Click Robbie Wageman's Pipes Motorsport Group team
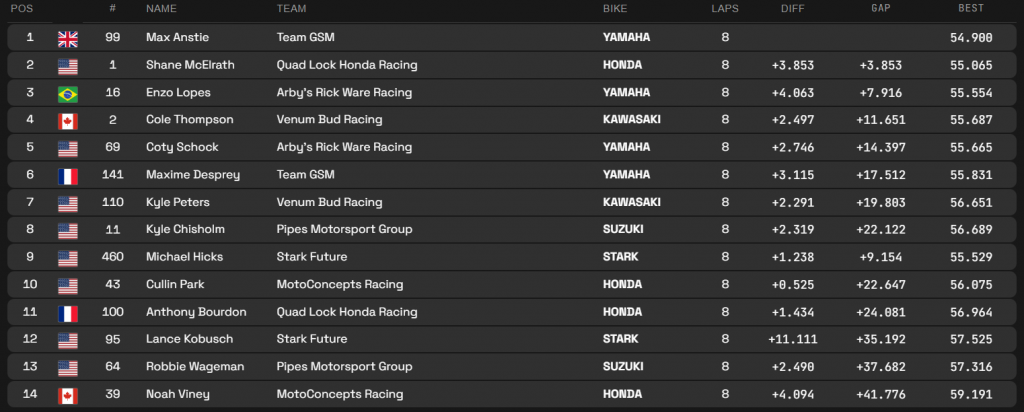 pyautogui.click(x=345, y=367)
